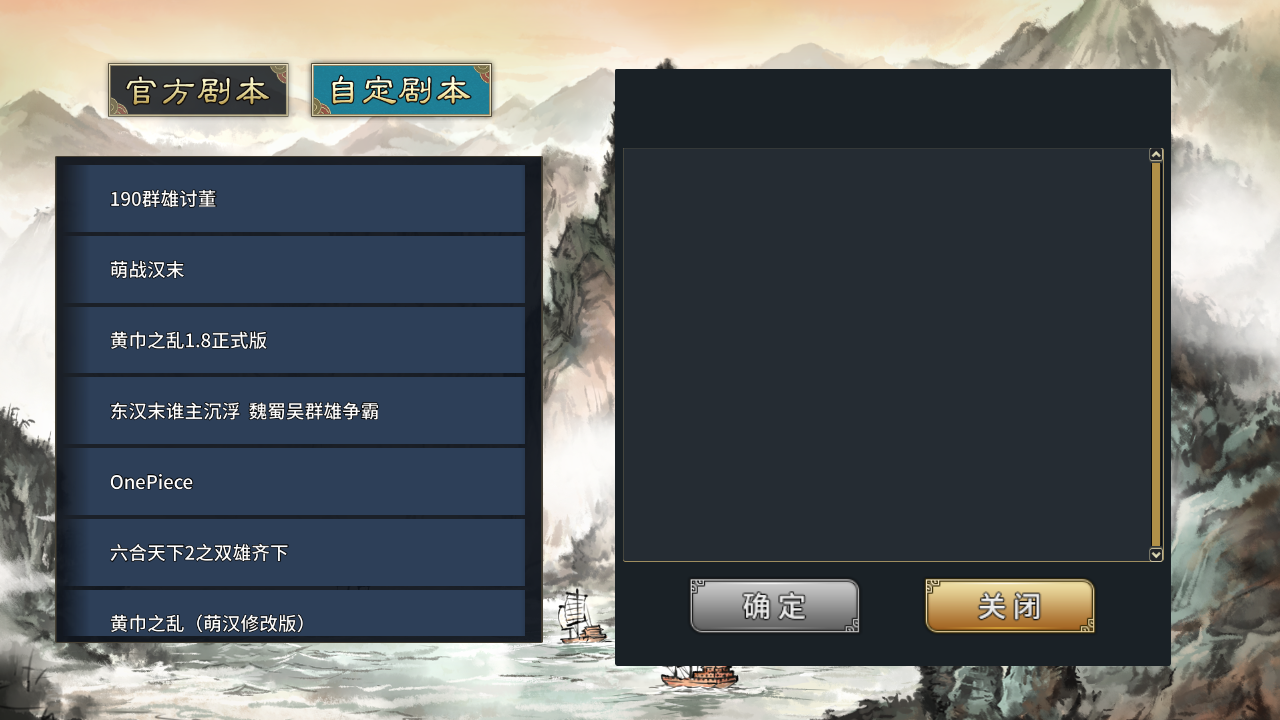
Task: Confirm selection with the 确定 button
Action: (775, 606)
